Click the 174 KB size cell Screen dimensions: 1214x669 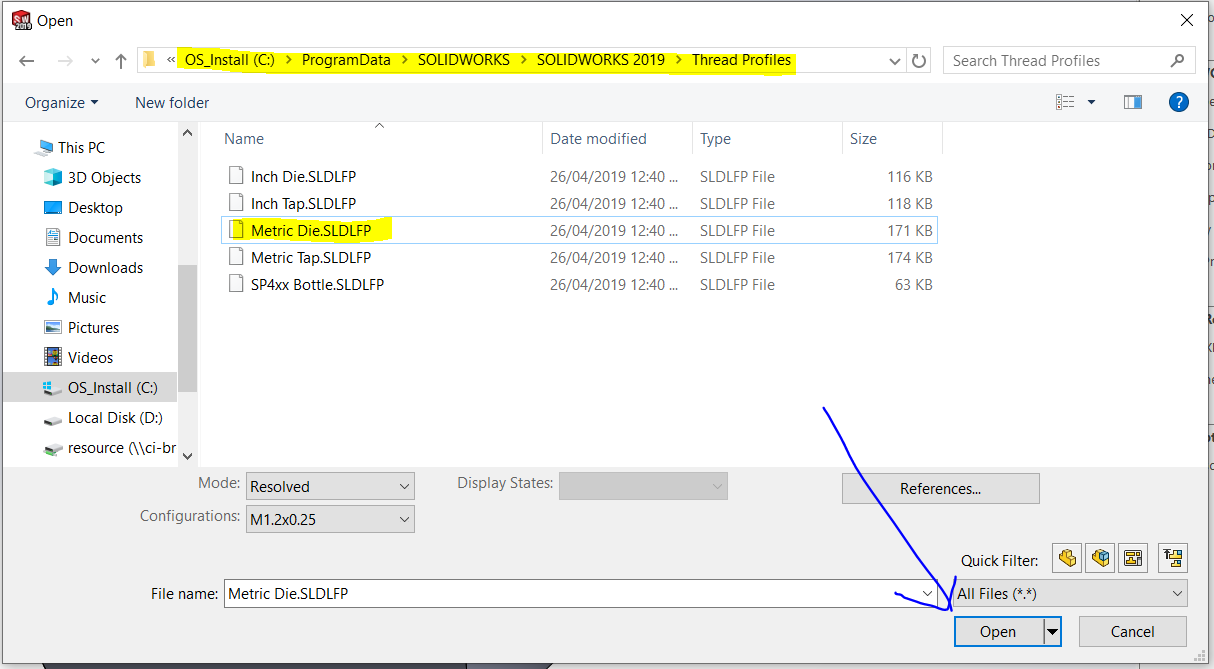[x=910, y=258]
